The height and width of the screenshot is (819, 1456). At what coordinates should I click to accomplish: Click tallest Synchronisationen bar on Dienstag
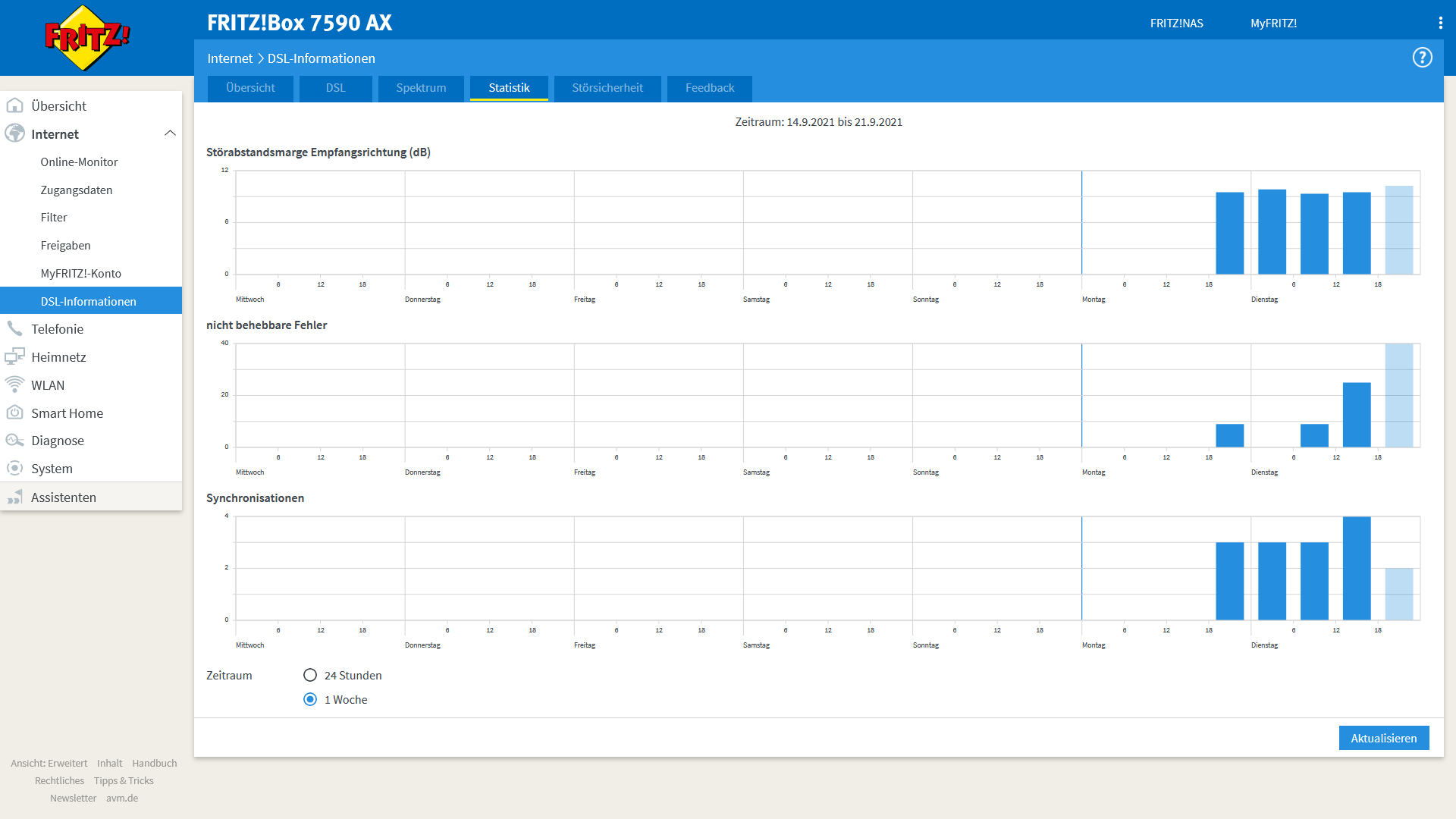1356,569
